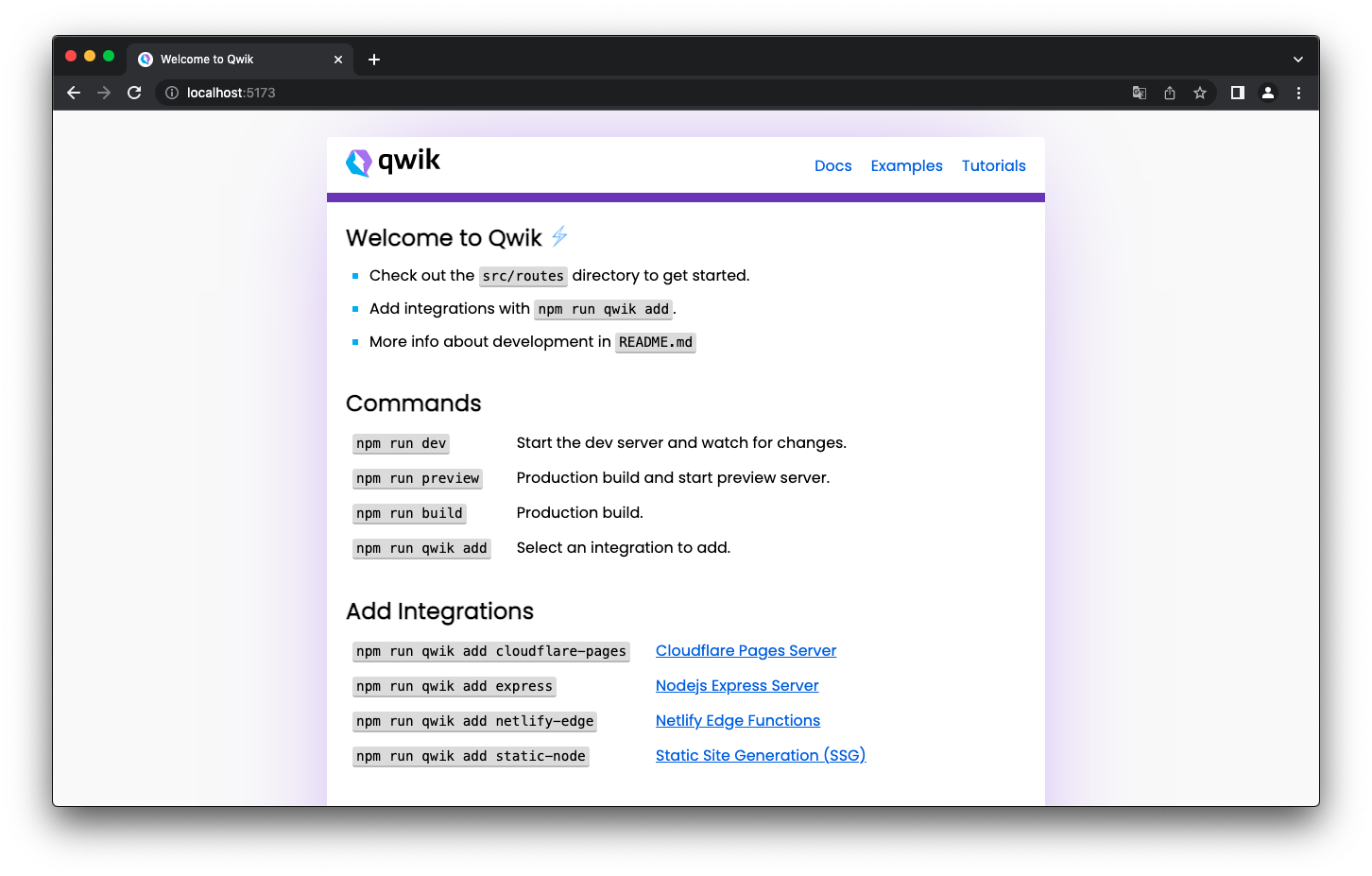Reload the localhost page
Image resolution: width=1372 pixels, height=876 pixels.
pos(134,93)
